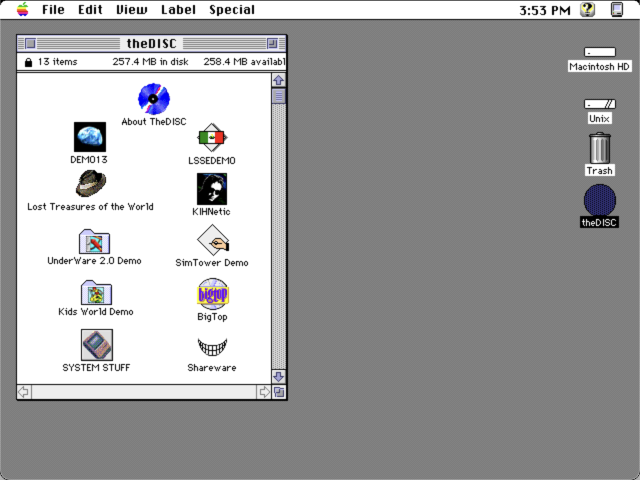
Task: Select the SYSTEM STUFF icon
Action: pos(97,345)
